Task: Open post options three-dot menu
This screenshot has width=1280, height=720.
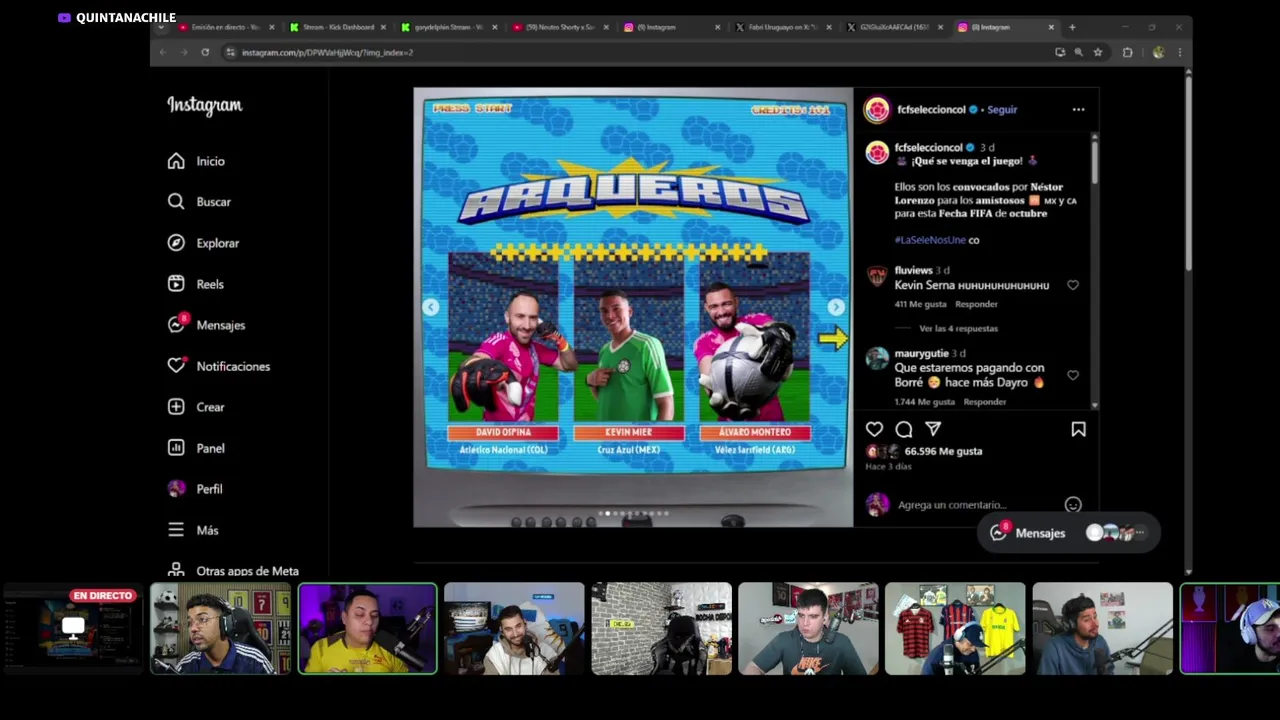Action: [1078, 109]
